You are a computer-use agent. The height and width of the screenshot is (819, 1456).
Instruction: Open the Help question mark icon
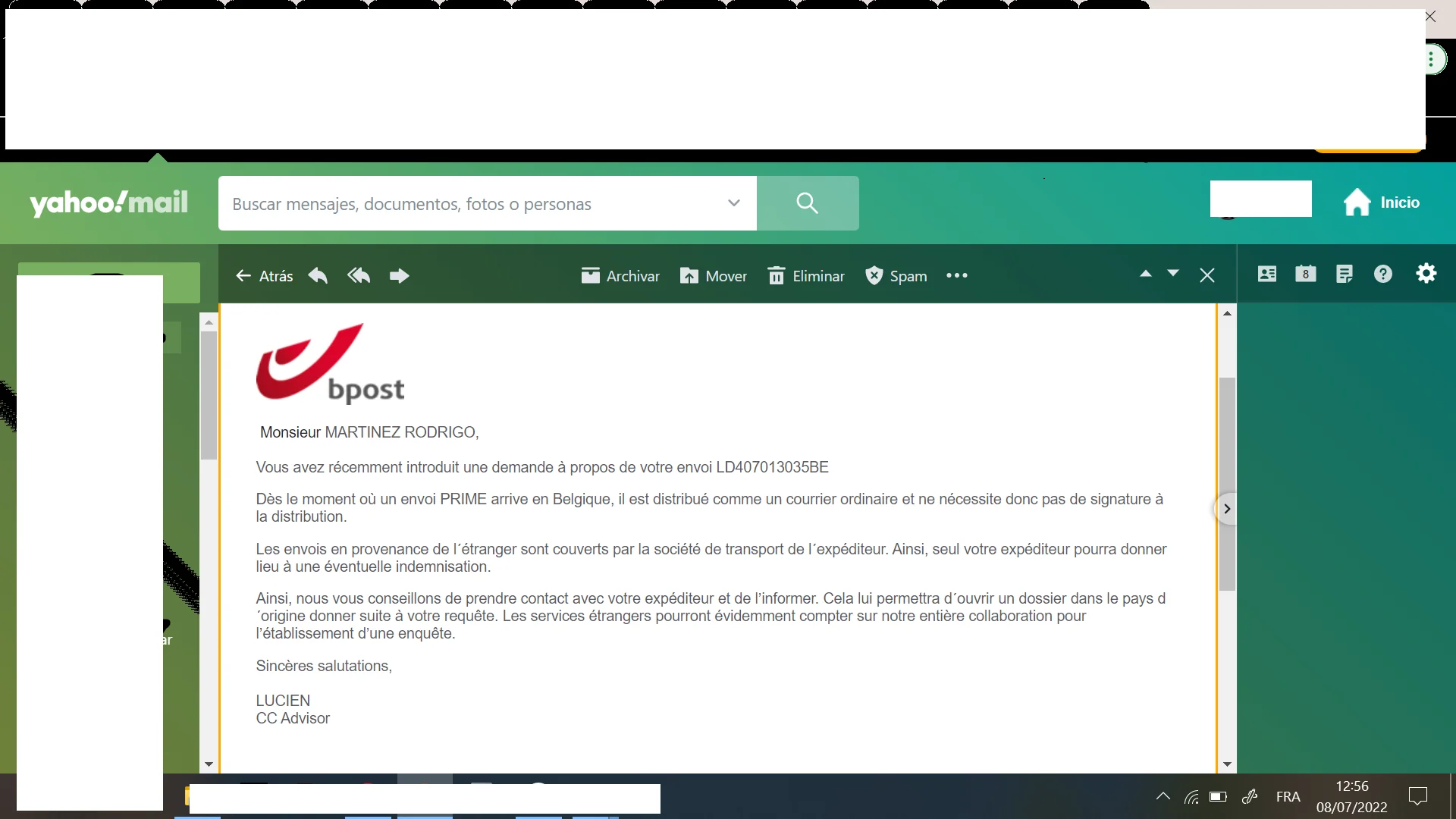point(1383,274)
